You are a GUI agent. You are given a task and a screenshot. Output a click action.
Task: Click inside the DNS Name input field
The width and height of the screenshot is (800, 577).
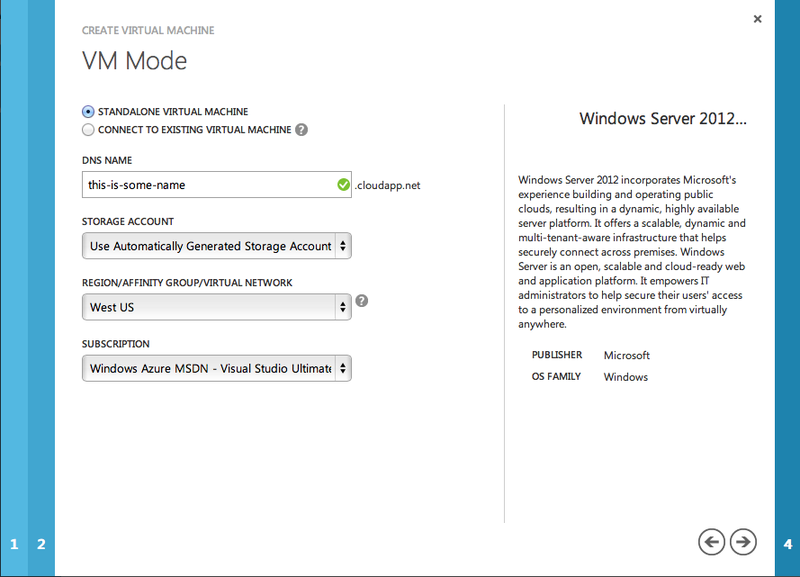click(x=200, y=184)
